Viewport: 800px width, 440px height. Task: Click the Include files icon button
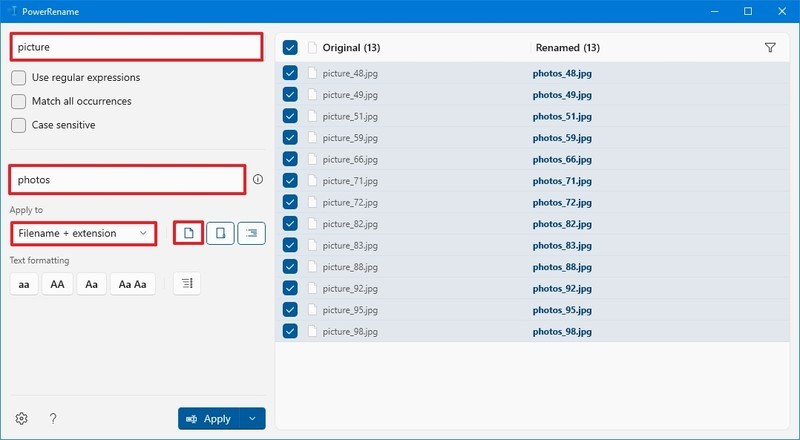point(188,233)
